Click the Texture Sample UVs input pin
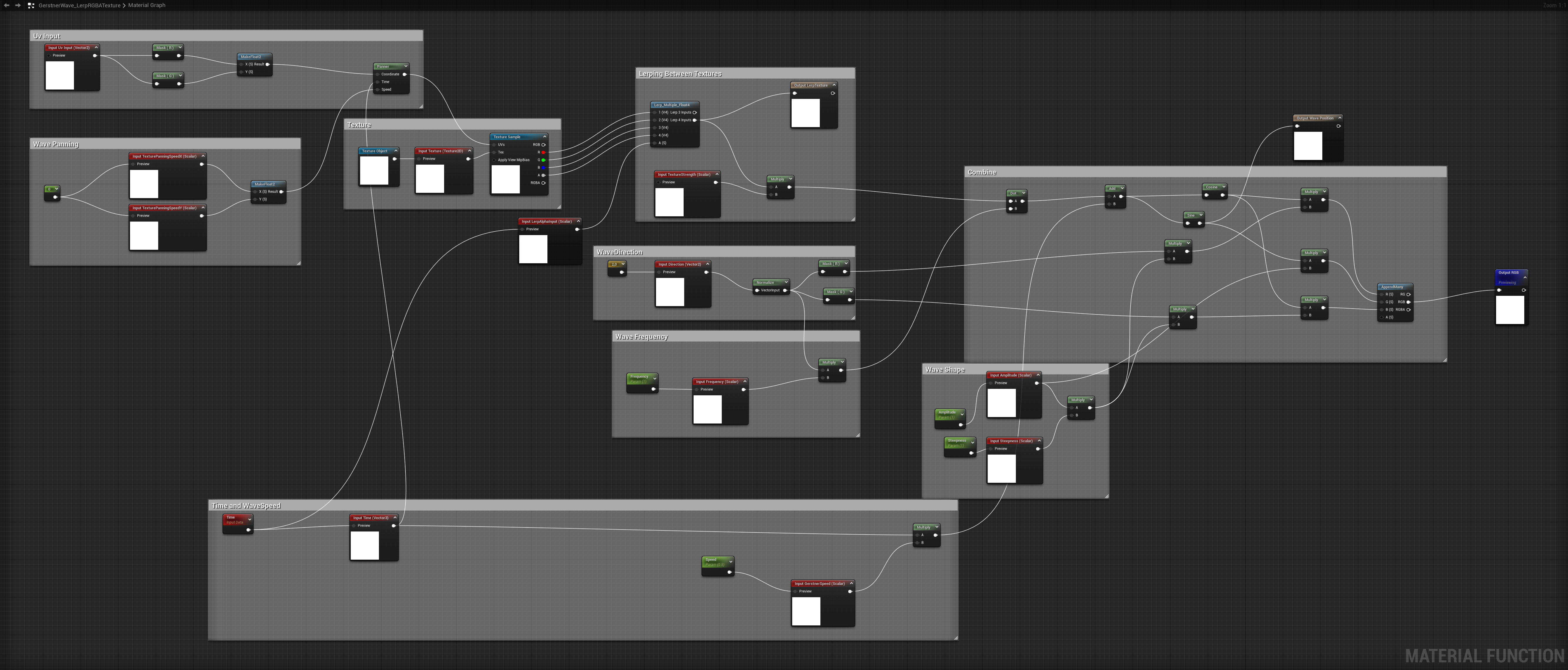Viewport: 1568px width, 670px height. click(x=494, y=145)
